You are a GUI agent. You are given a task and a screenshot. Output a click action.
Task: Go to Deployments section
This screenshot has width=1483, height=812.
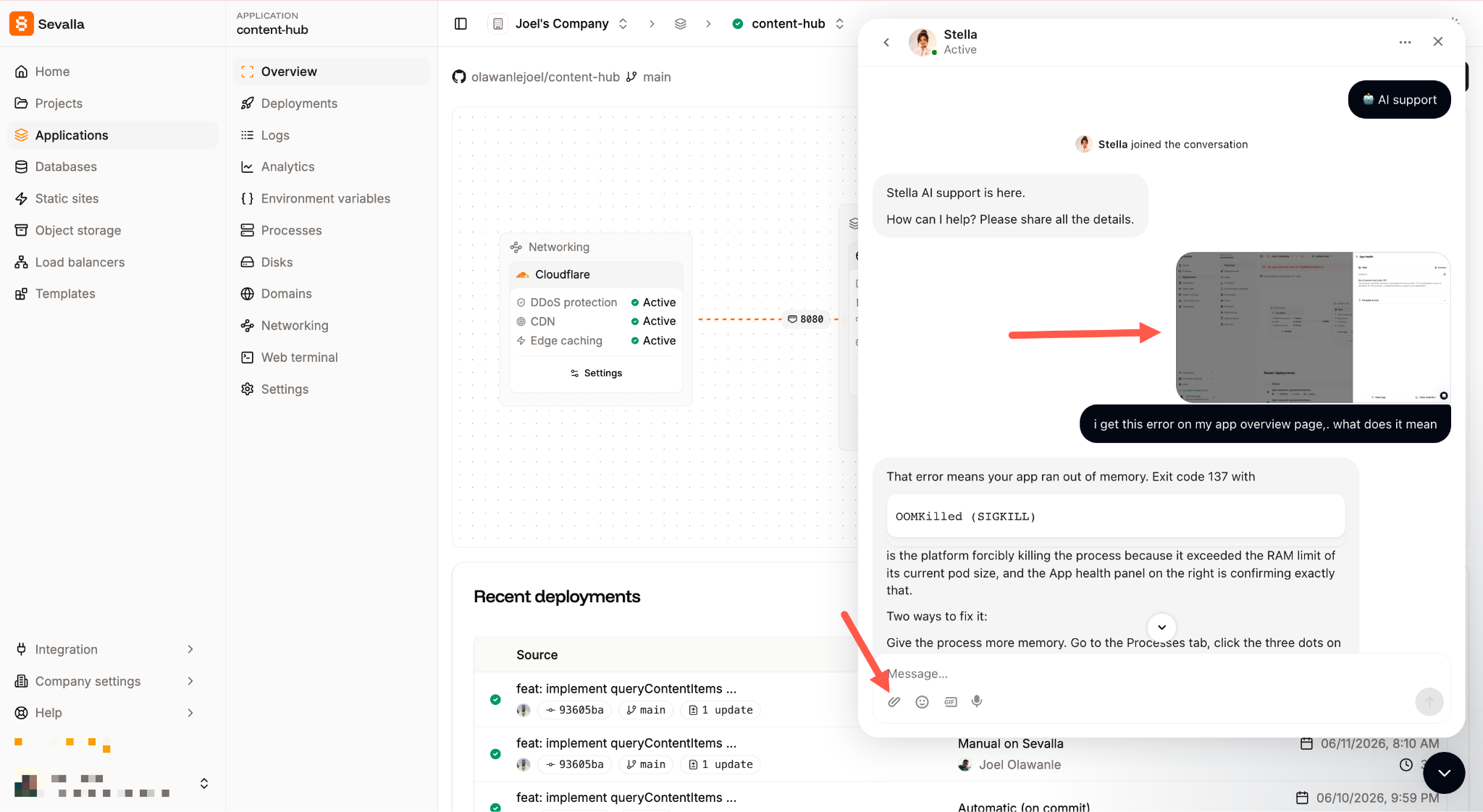331,103
